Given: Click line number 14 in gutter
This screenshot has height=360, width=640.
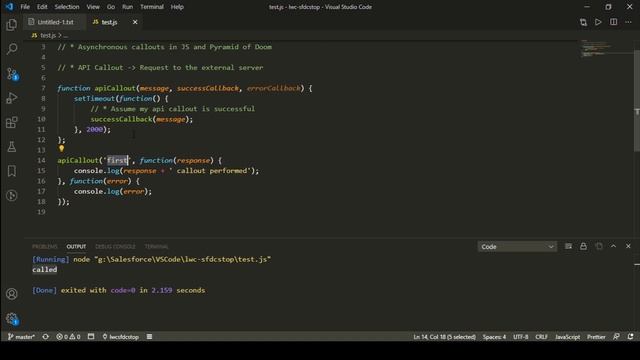Looking at the screenshot, I should coord(41,160).
